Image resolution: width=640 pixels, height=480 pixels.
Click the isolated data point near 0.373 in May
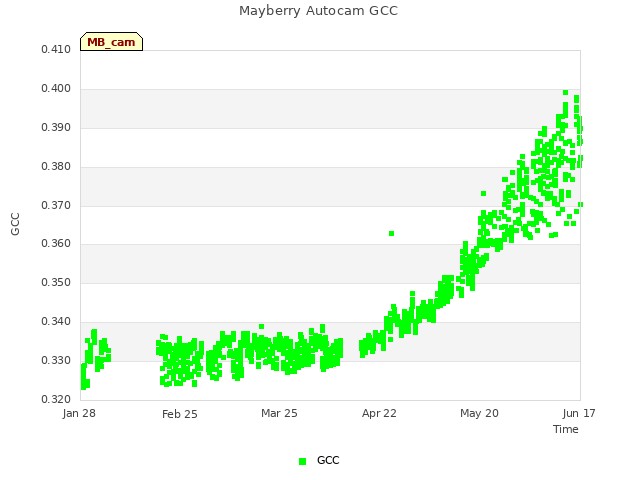coord(483,193)
